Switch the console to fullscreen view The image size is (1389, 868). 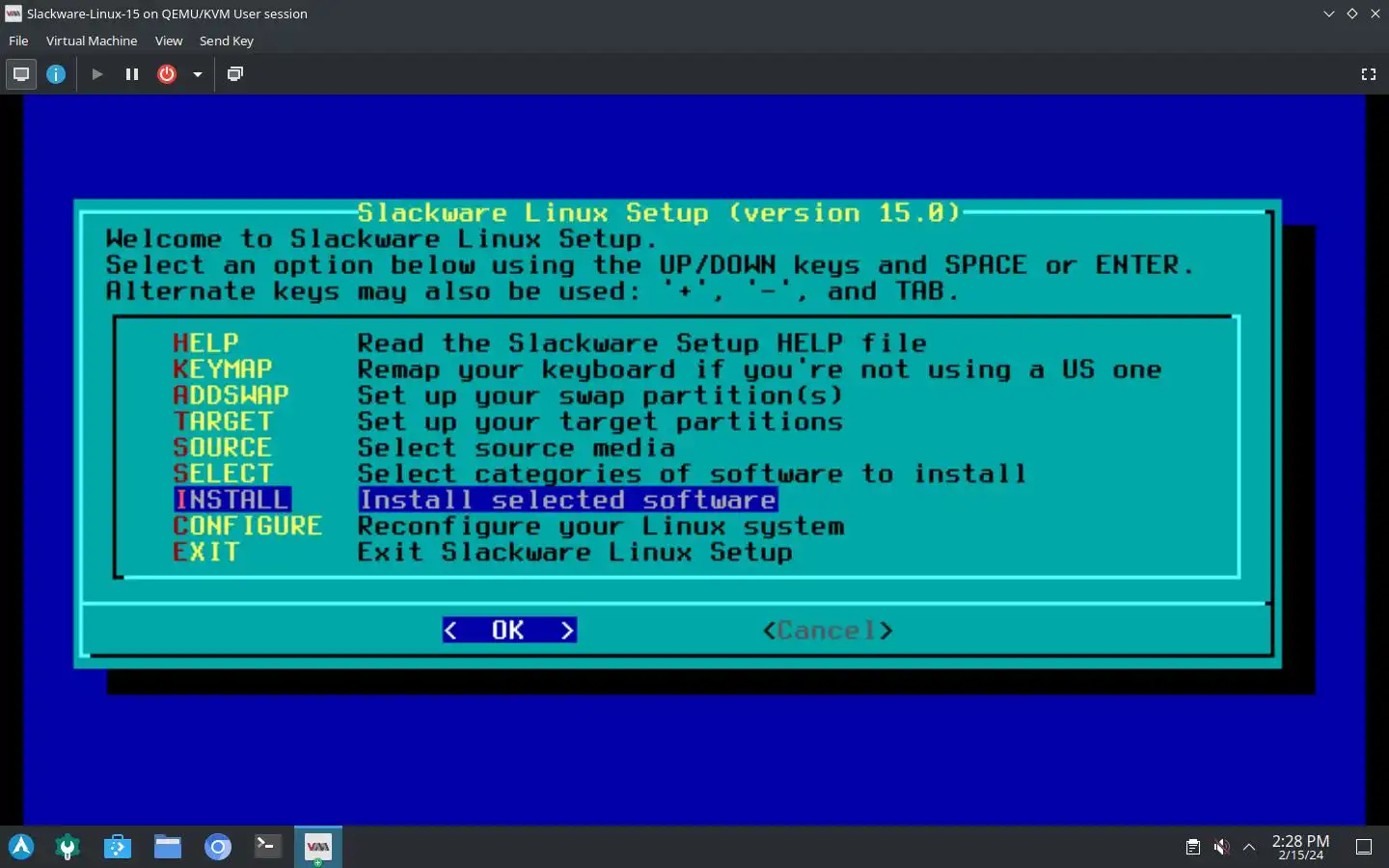pos(1368,74)
